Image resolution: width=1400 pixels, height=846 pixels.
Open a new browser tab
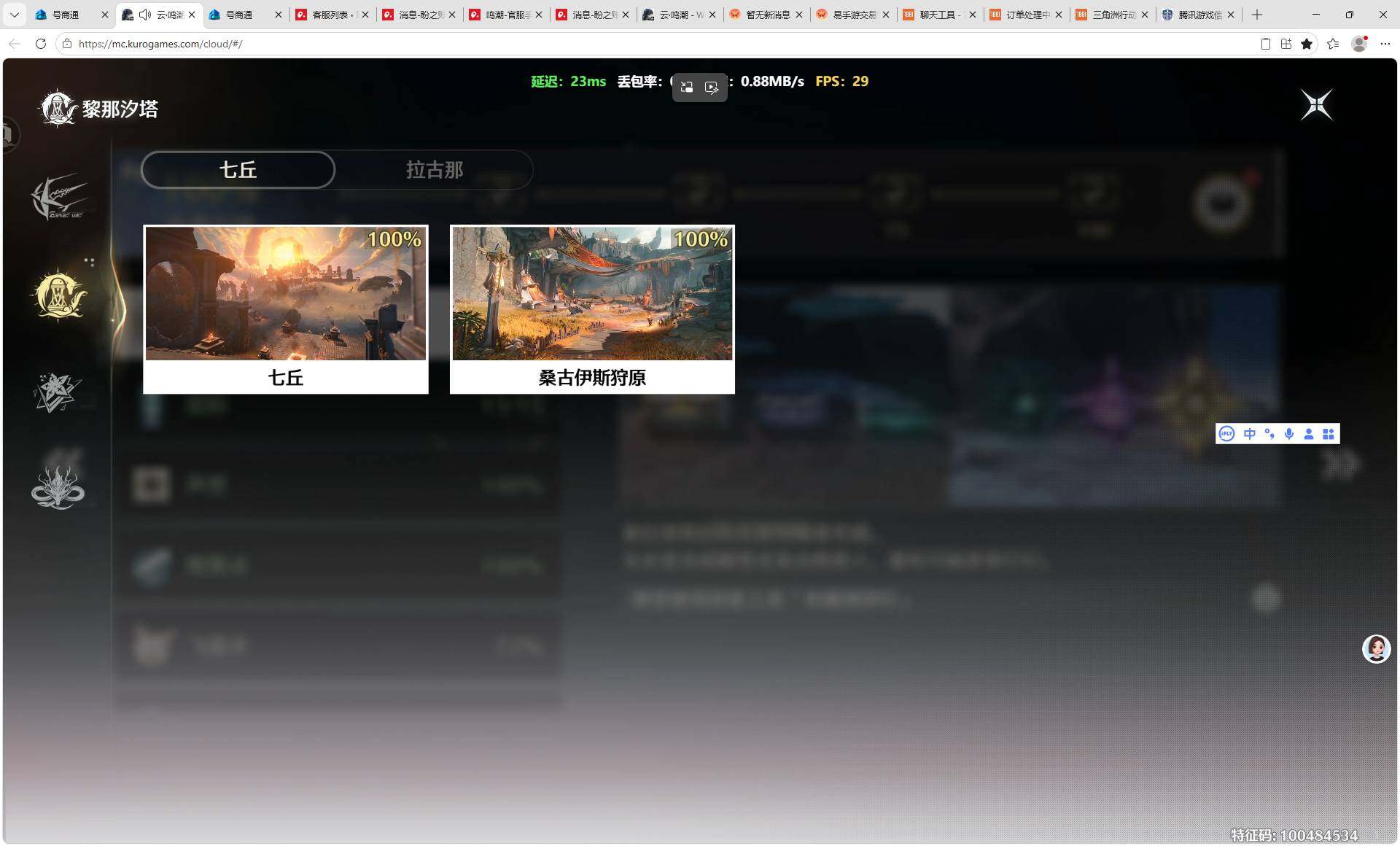(1257, 15)
